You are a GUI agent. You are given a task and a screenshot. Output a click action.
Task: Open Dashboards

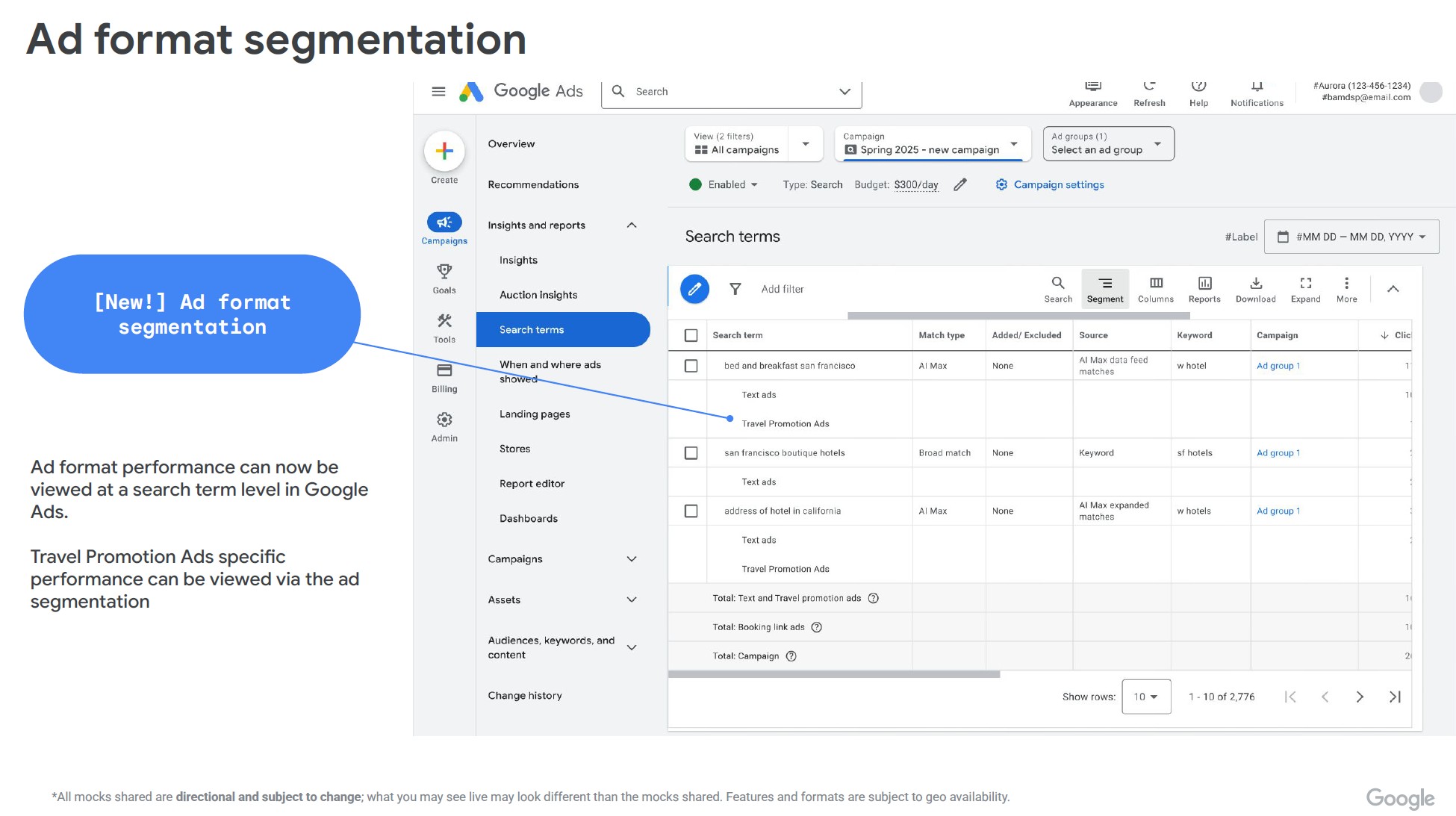[529, 518]
